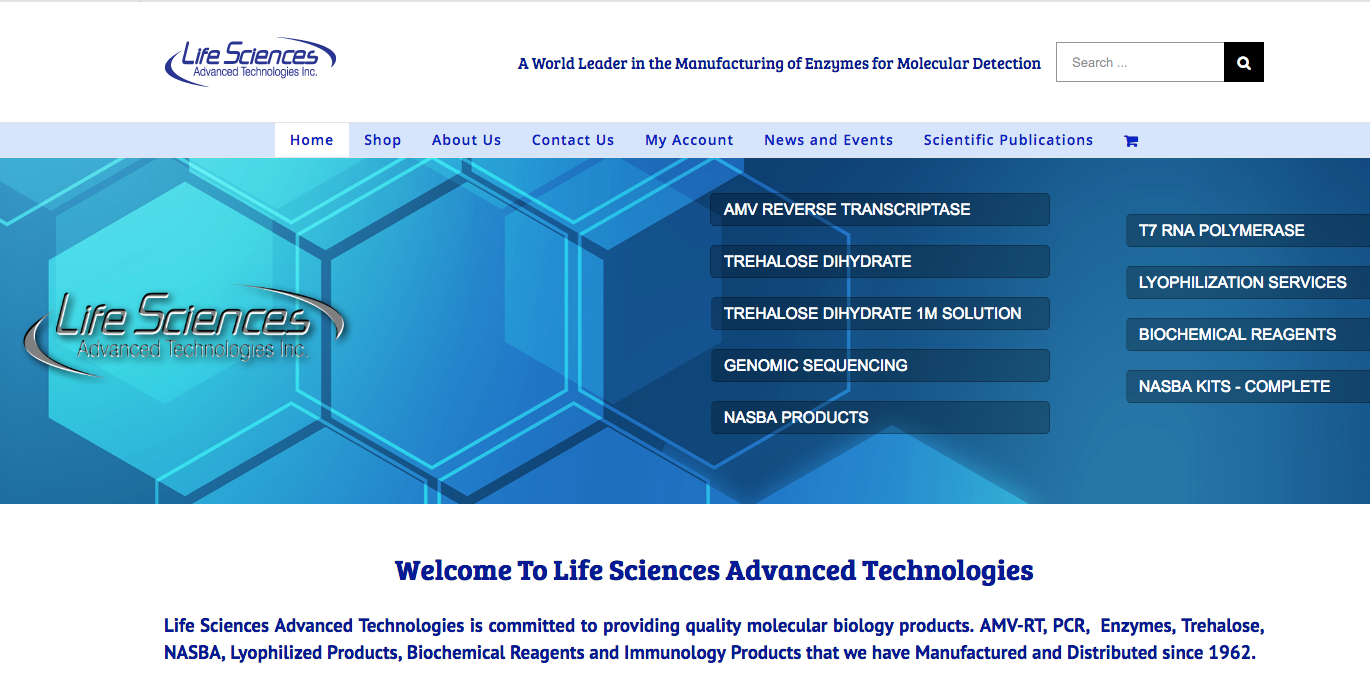Open the About Us page
Viewport: 1370px width, 698px height.
pyautogui.click(x=467, y=140)
